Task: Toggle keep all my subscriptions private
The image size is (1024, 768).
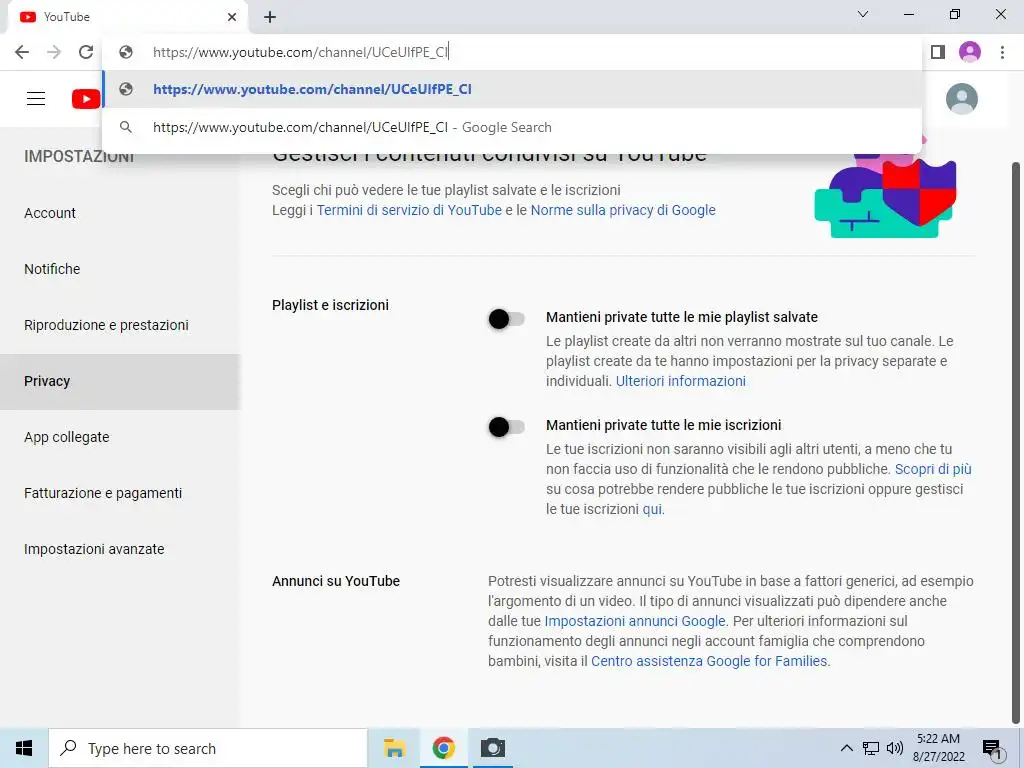Action: pos(507,427)
